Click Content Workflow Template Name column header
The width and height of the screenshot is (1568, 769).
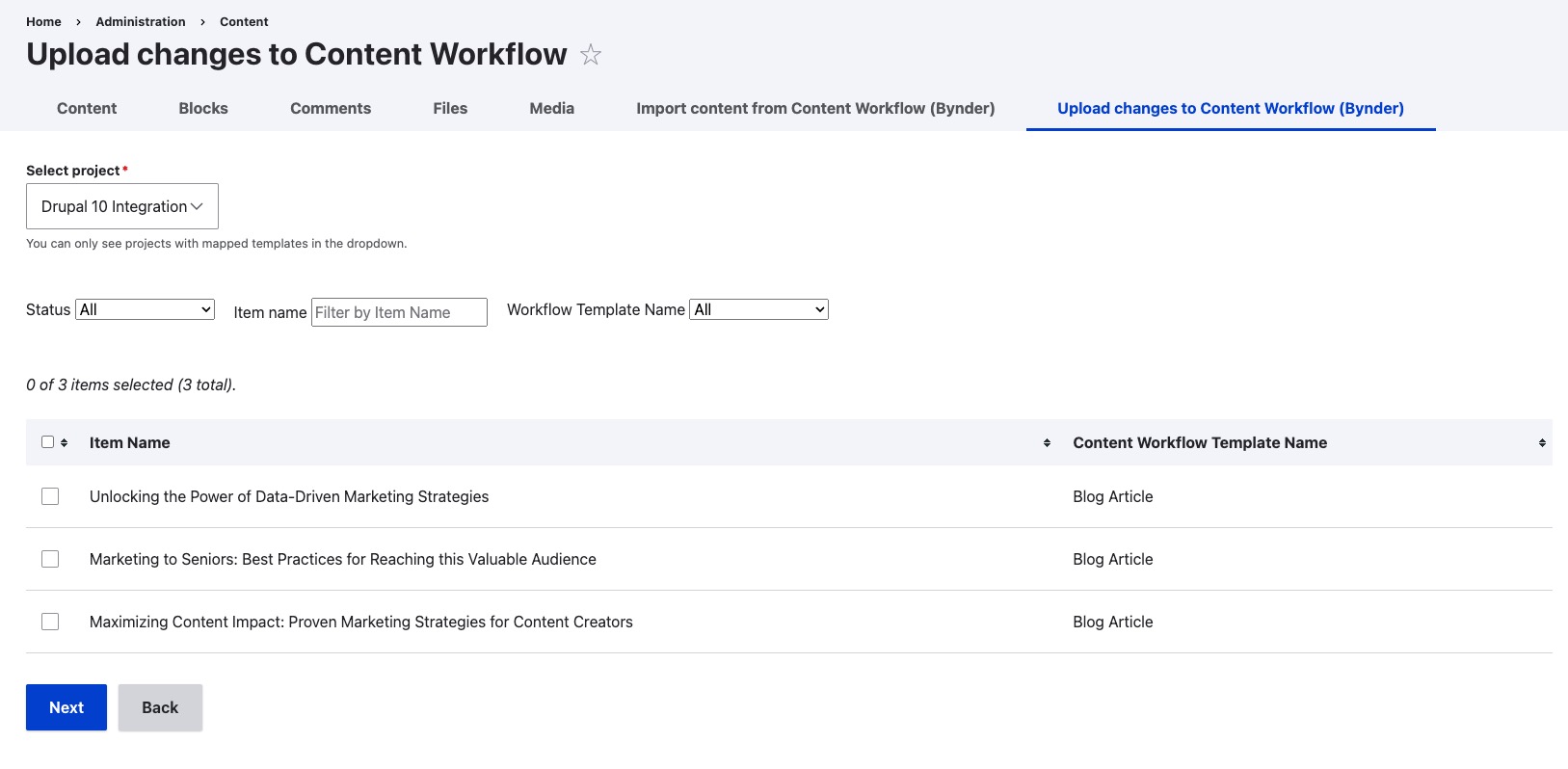click(x=1200, y=443)
